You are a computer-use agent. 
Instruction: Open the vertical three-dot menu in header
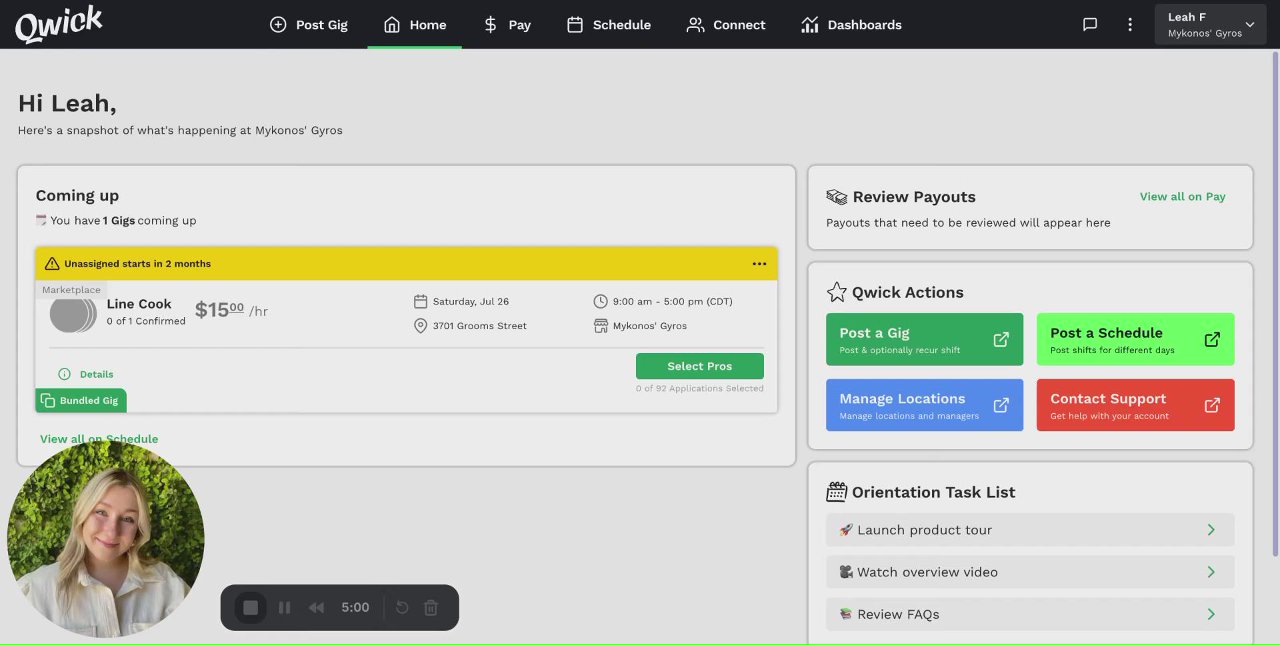point(1130,25)
